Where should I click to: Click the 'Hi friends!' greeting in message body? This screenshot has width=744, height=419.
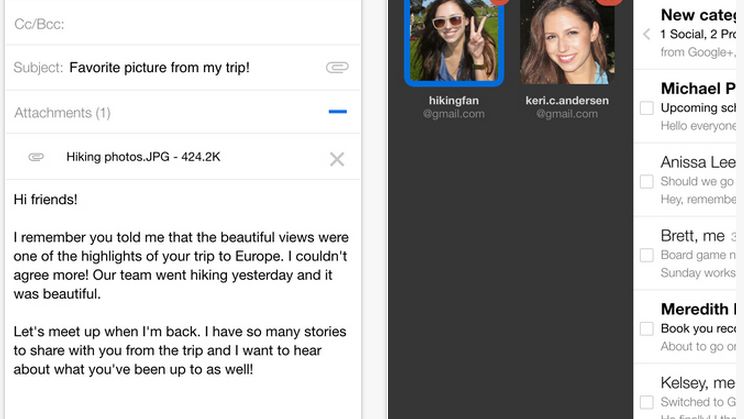click(x=46, y=199)
